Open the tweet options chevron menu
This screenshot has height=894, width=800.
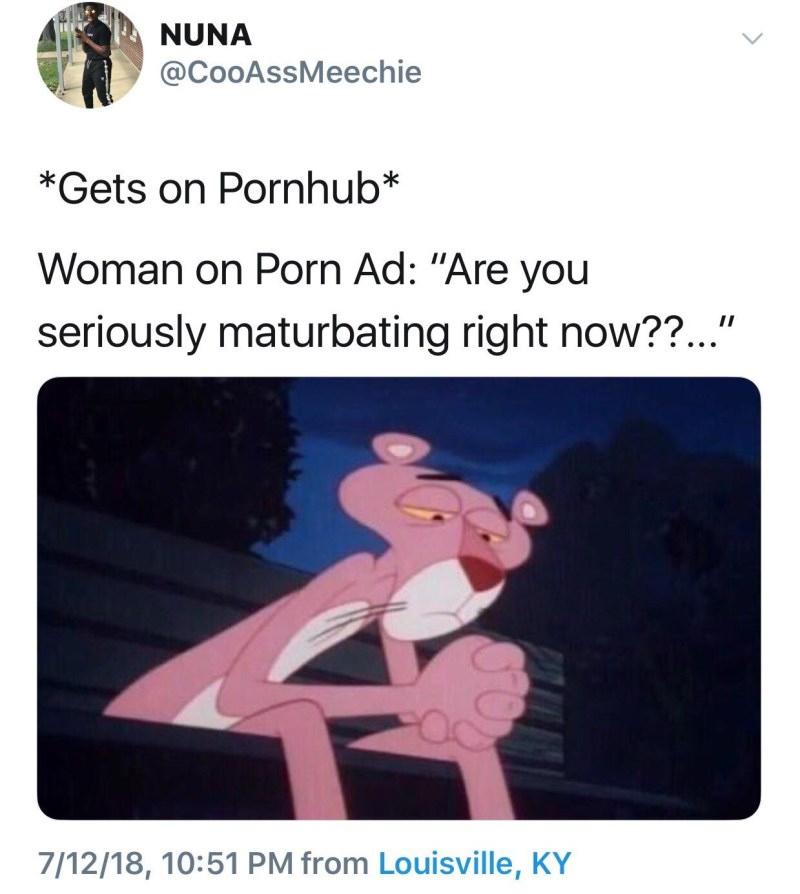click(752, 39)
